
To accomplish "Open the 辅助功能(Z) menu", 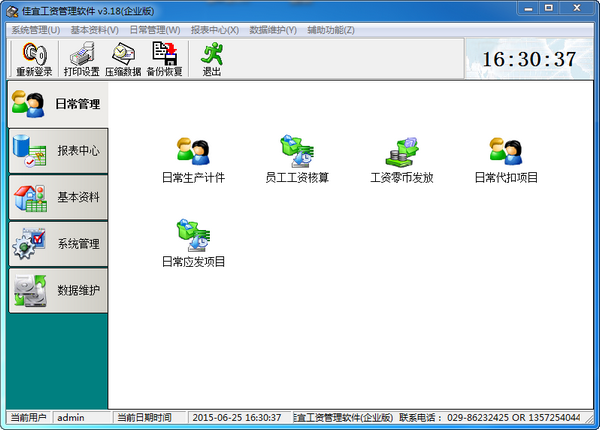I will pyautogui.click(x=331, y=30).
